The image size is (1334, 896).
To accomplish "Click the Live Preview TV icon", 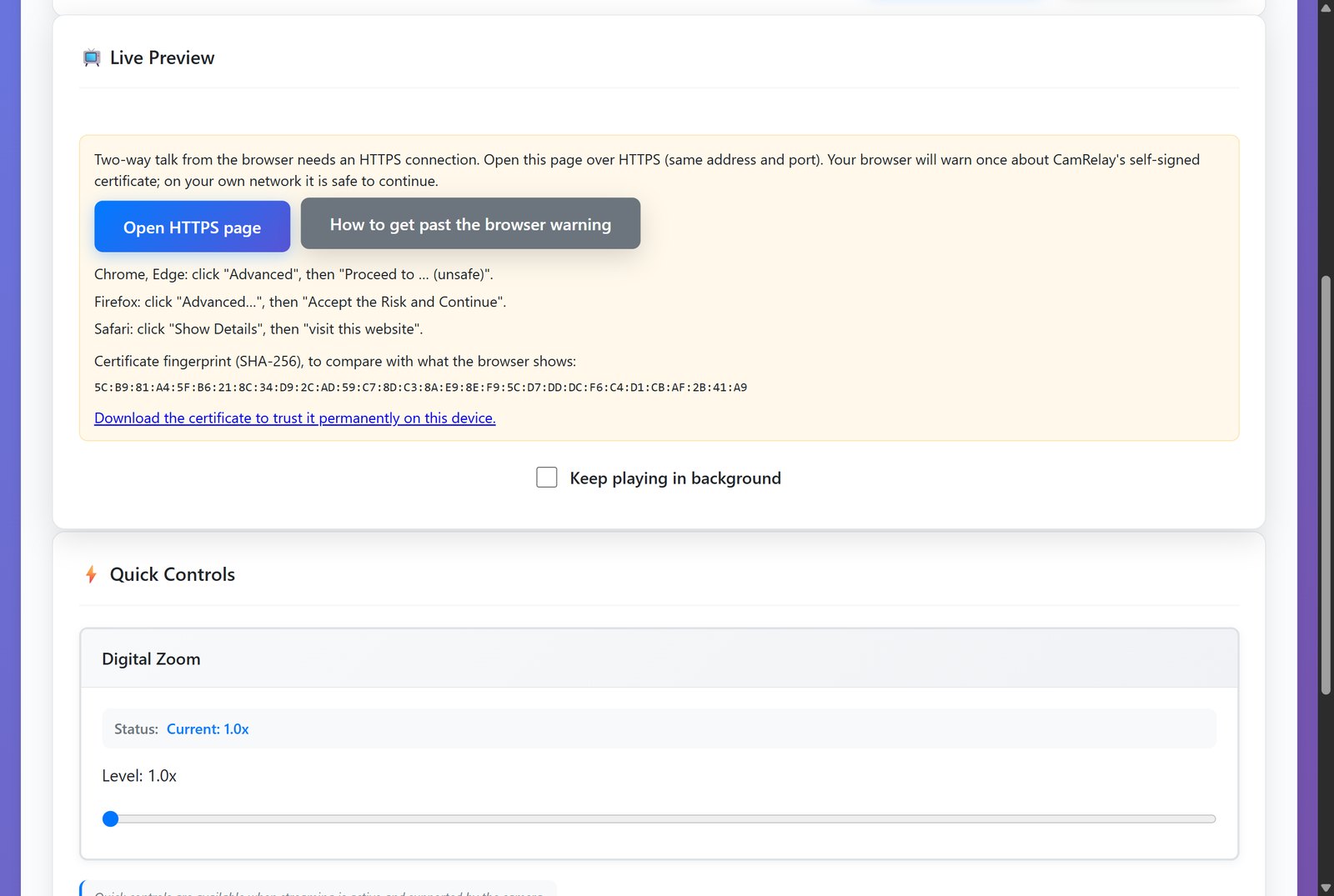I will click(x=92, y=58).
